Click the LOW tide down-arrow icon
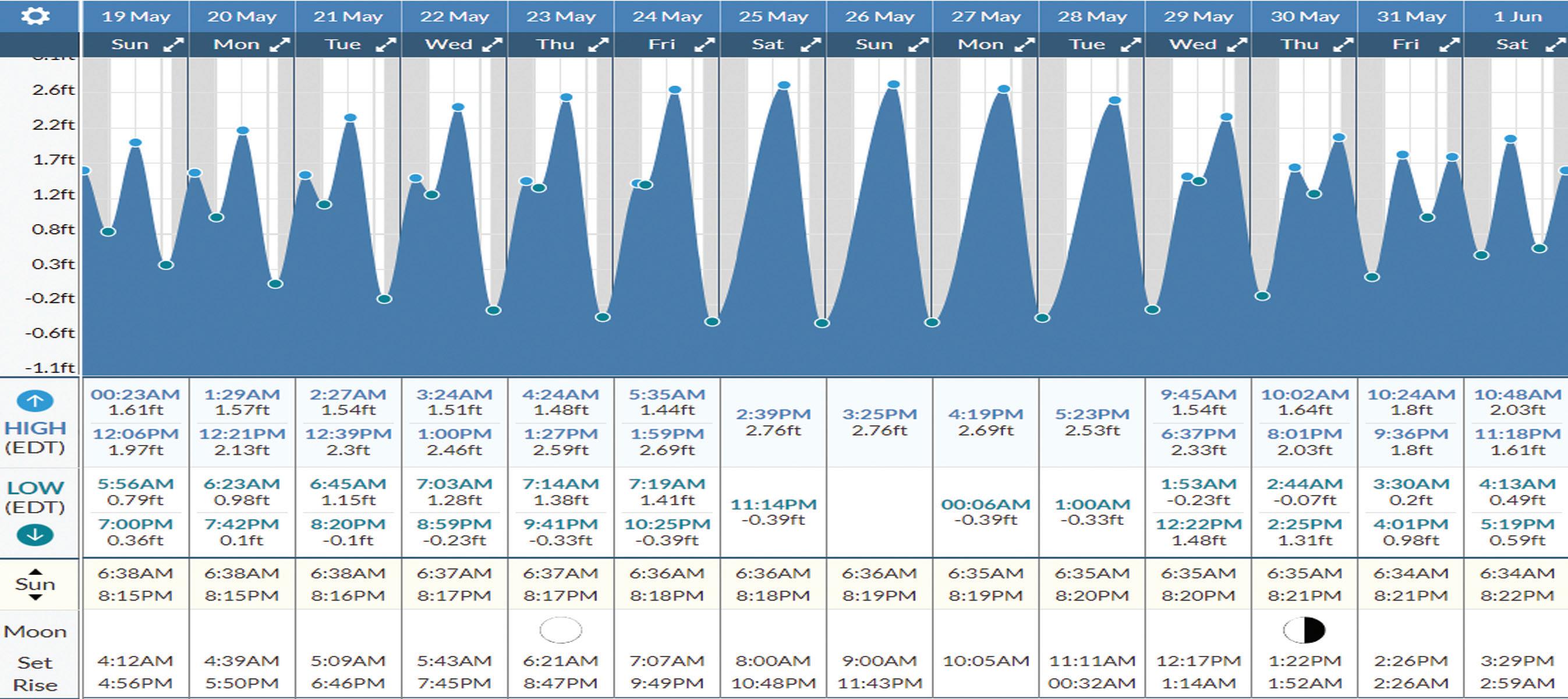Screen dimensions: 1568x699 [35, 535]
